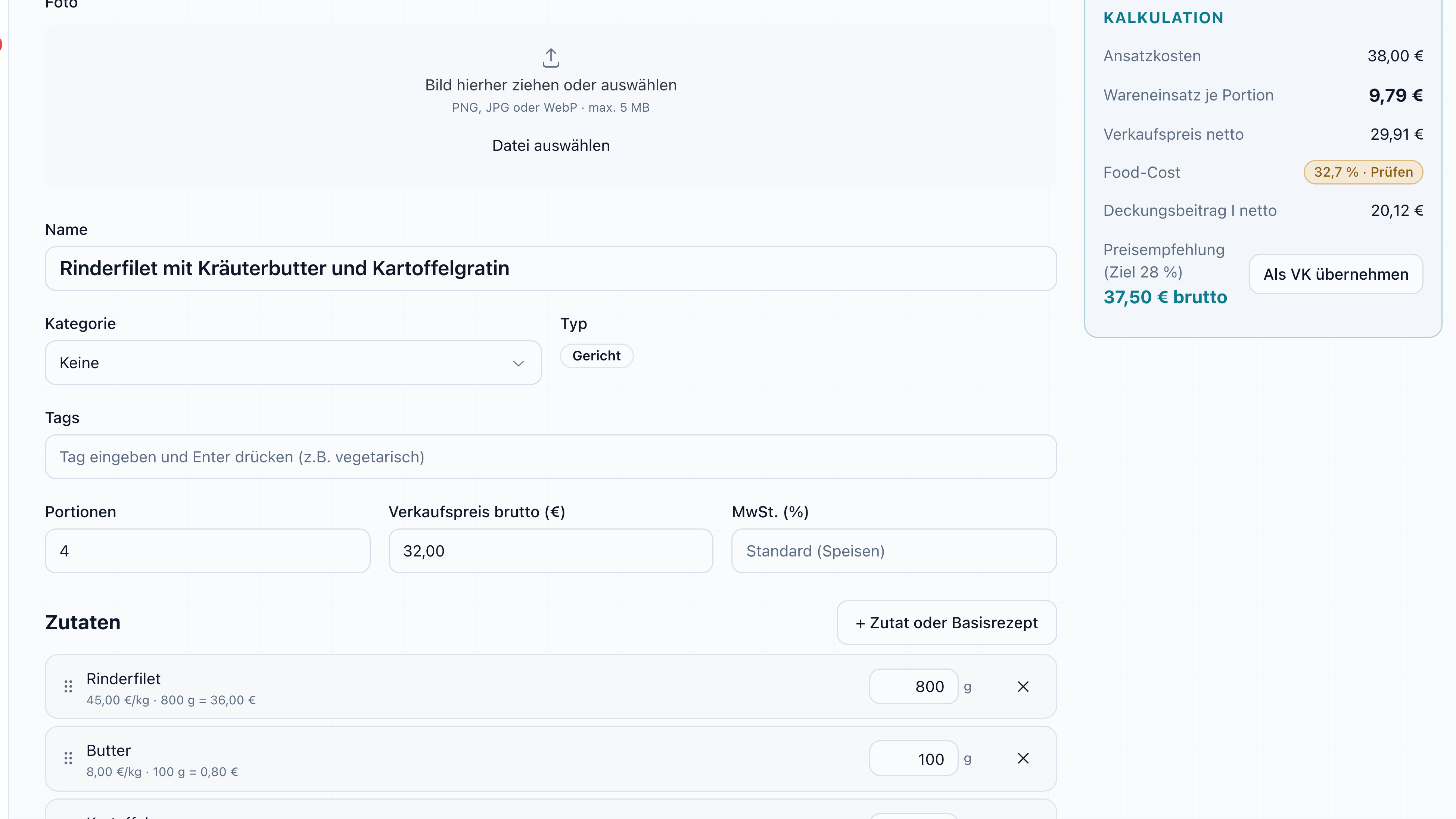The width and height of the screenshot is (1456, 819).
Task: Click the Food-Cost badge 32,7 % · Prüfen
Action: coord(1363,172)
